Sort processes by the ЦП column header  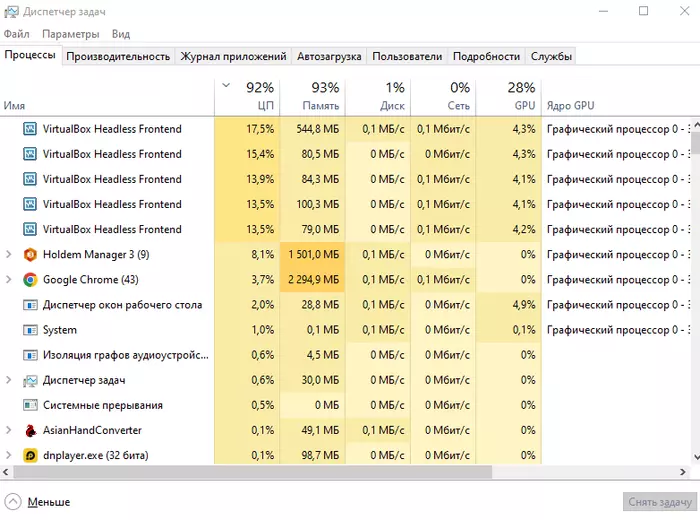(247, 97)
